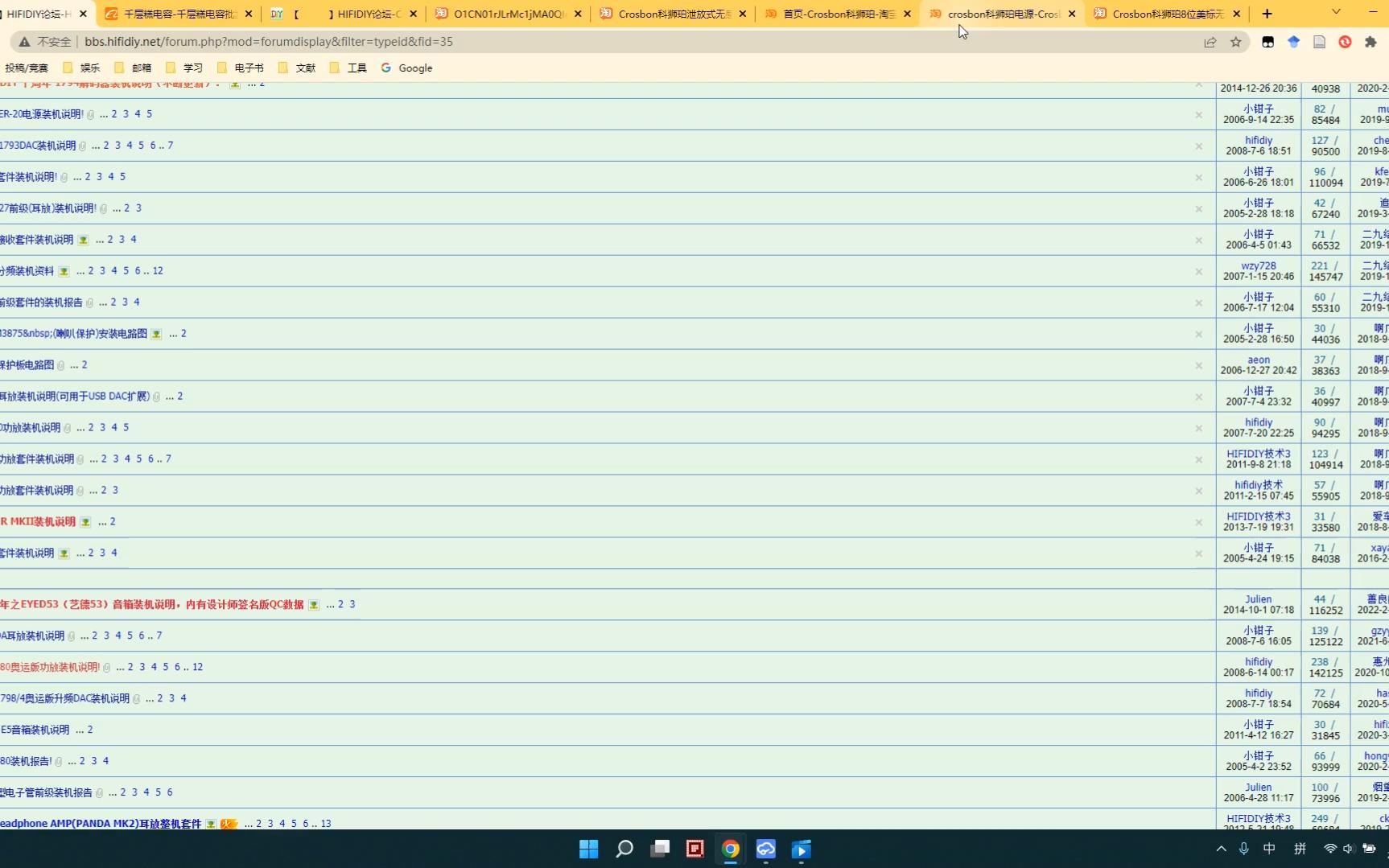Open Task View on taskbar
The image size is (1389, 868).
(x=660, y=849)
